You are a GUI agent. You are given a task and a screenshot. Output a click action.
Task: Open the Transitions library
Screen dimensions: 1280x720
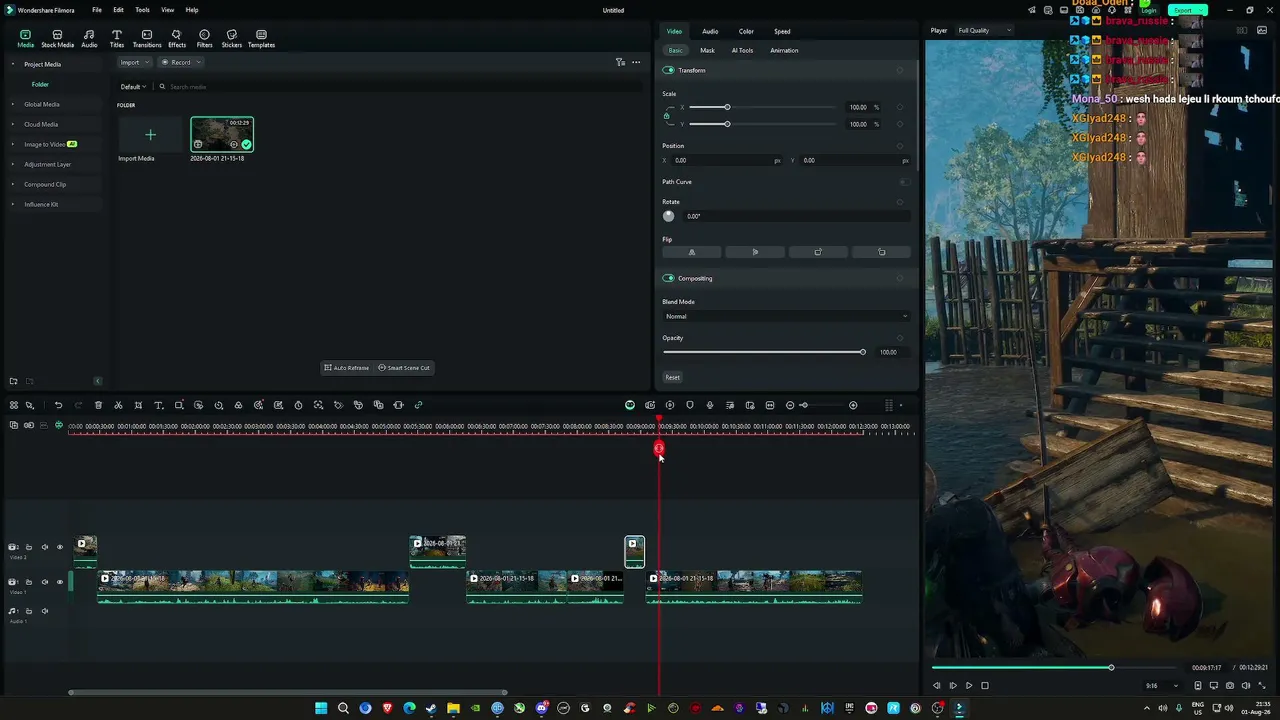point(147,39)
